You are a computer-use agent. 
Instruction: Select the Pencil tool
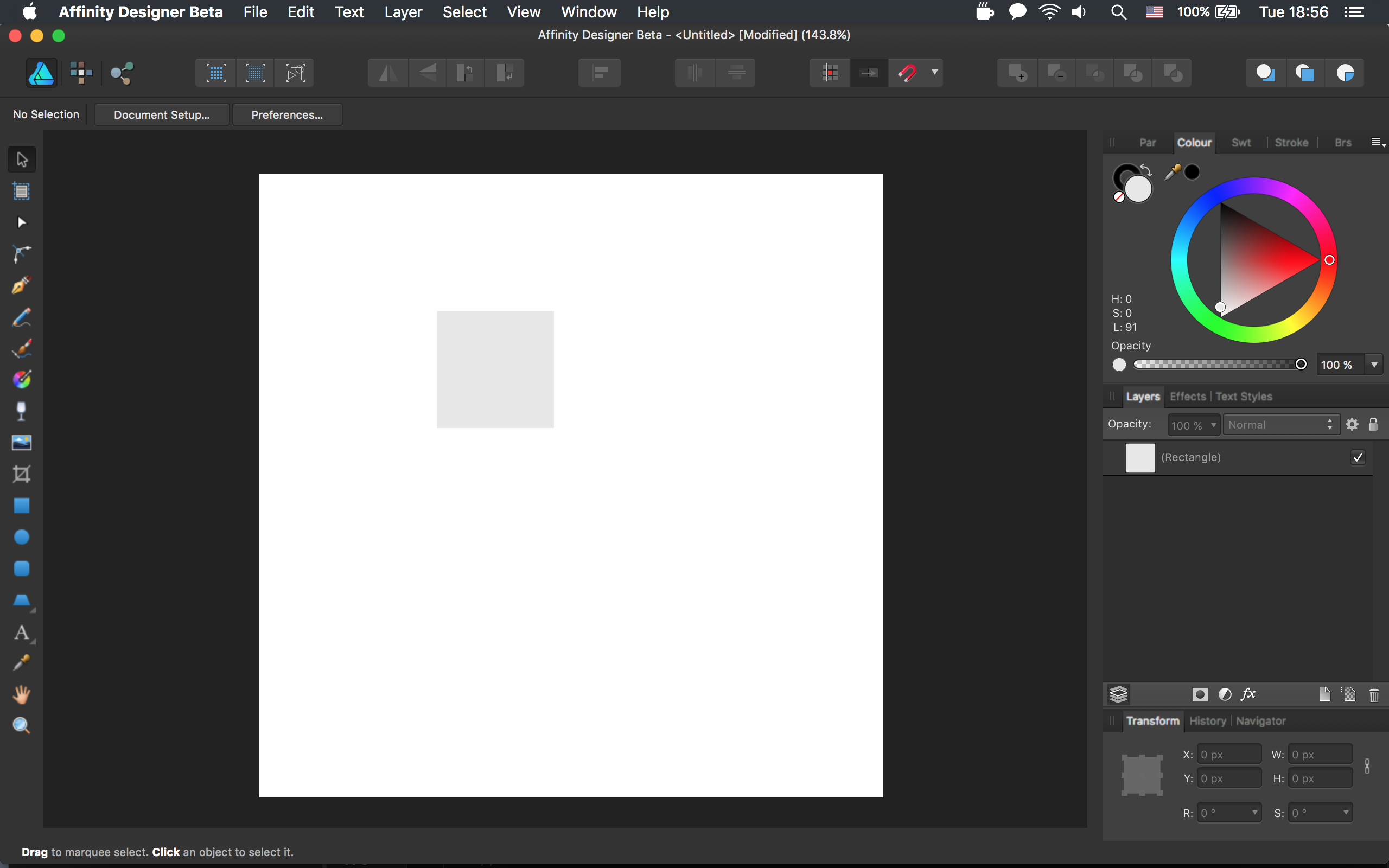22,317
